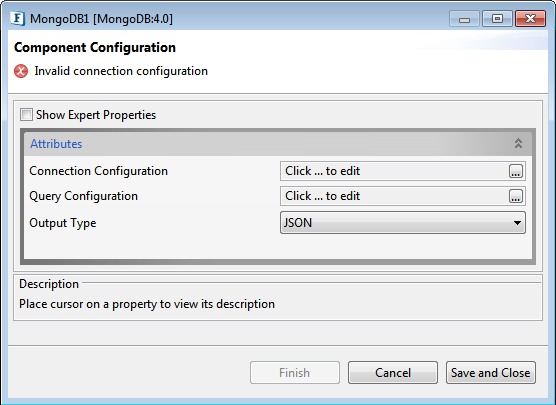Select the Output Type property label

pos(62,223)
